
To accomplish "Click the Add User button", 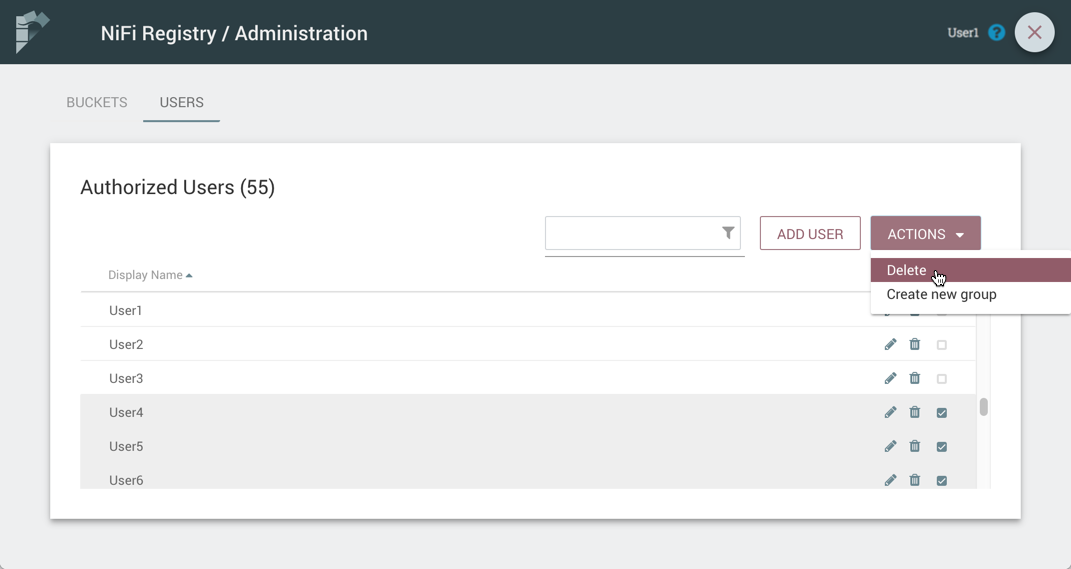I will (810, 234).
